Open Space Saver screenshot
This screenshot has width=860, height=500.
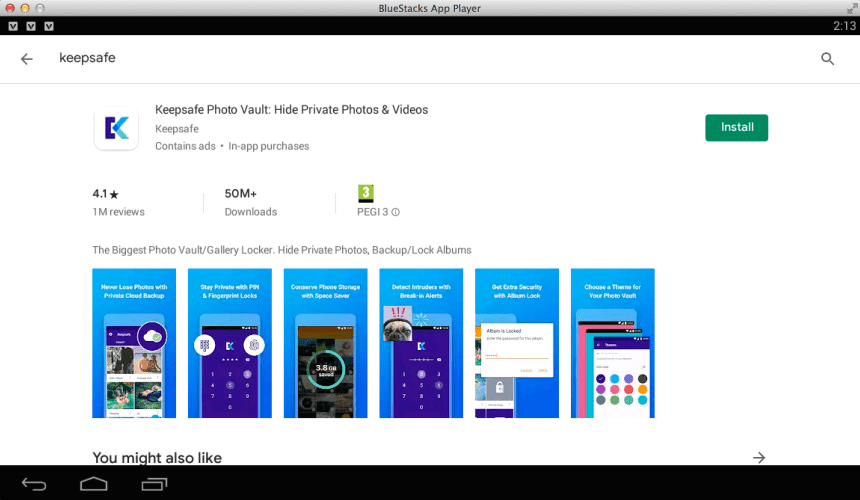tap(325, 343)
